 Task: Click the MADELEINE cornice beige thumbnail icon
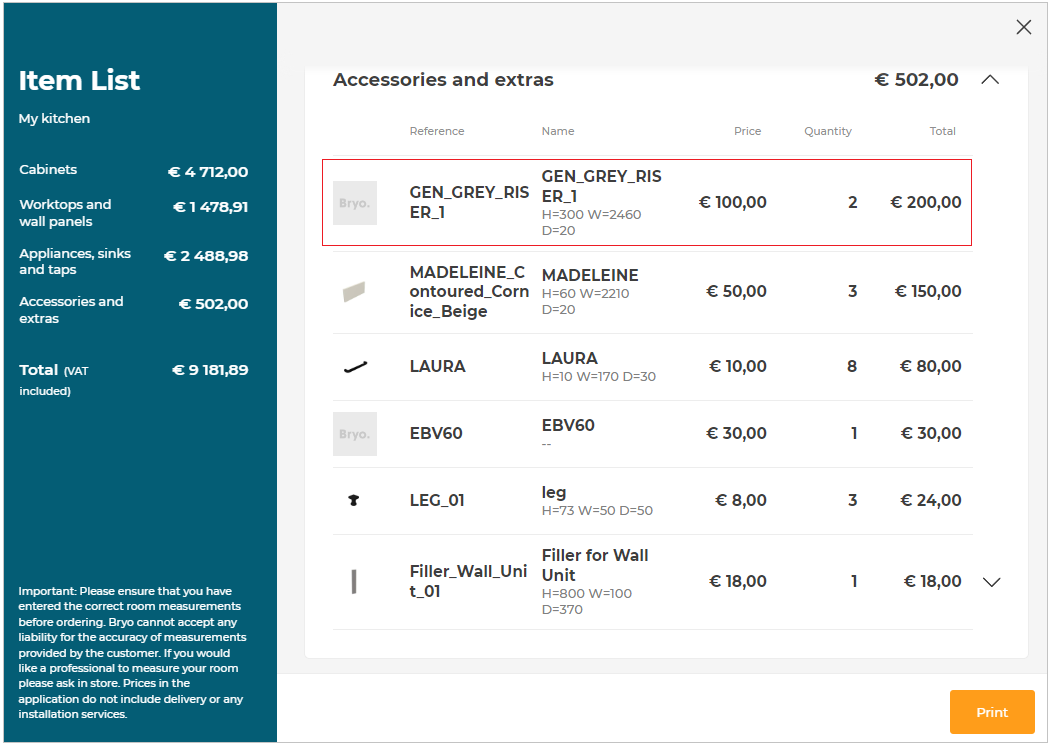(354, 292)
